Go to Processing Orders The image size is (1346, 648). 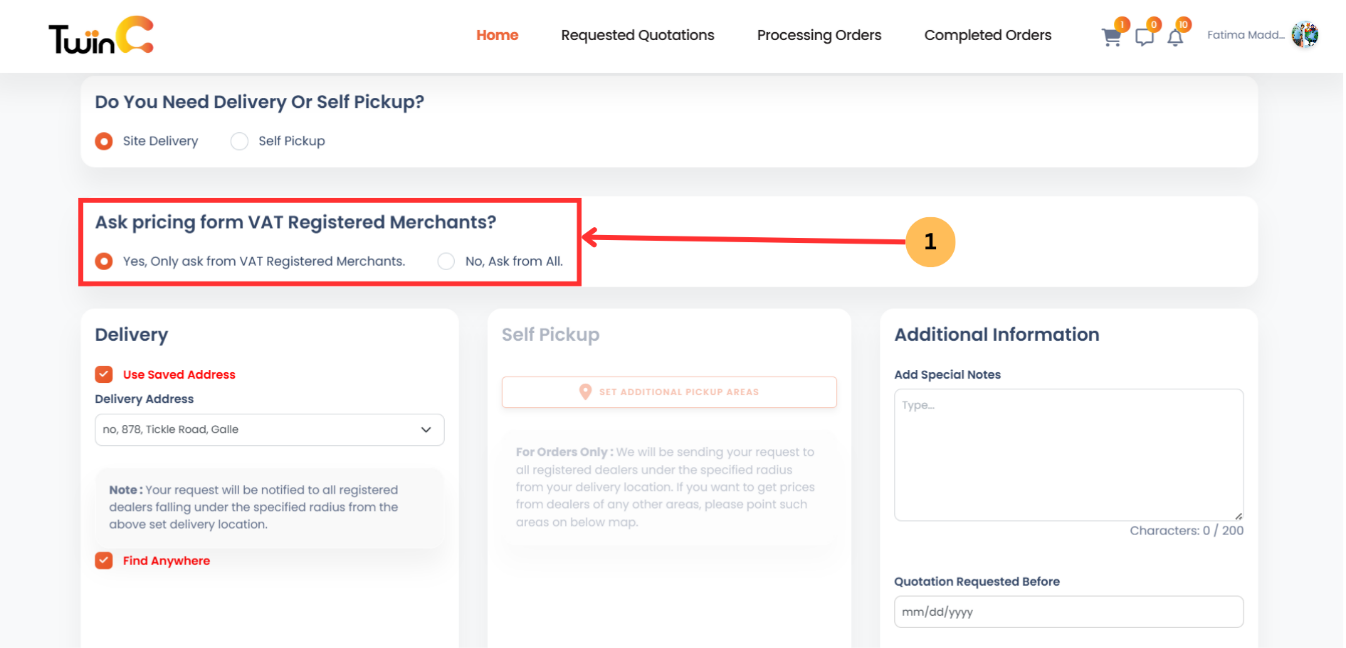[x=819, y=35]
